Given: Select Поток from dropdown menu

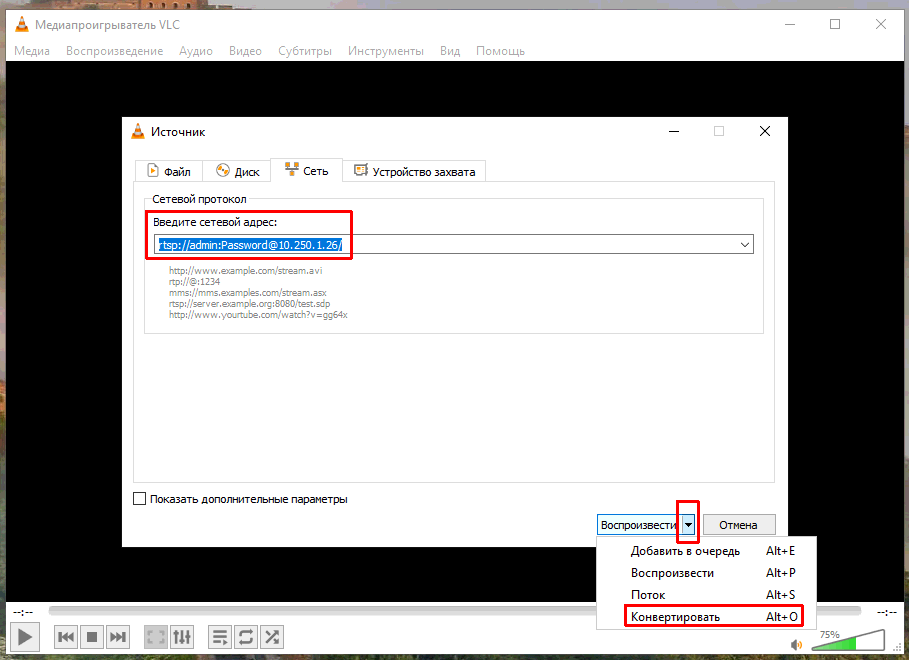Looking at the screenshot, I should tap(706, 595).
